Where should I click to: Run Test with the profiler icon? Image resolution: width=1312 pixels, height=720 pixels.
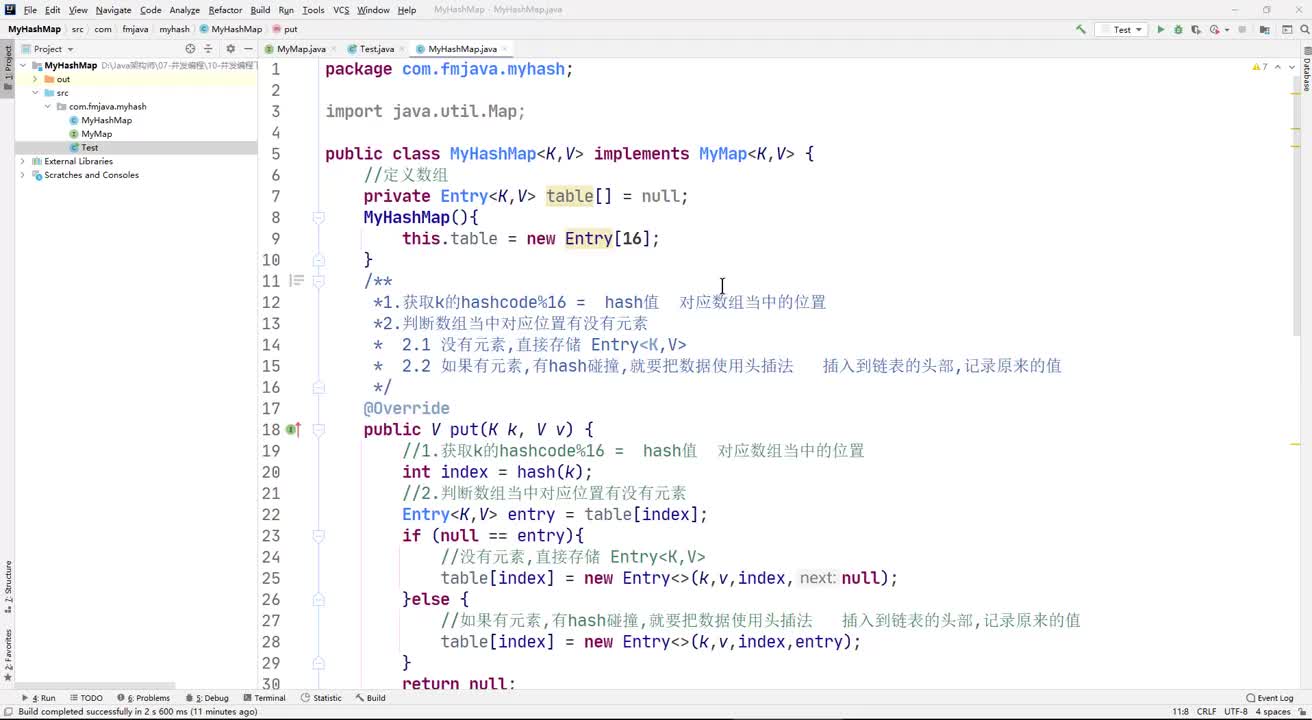[x=1214, y=29]
